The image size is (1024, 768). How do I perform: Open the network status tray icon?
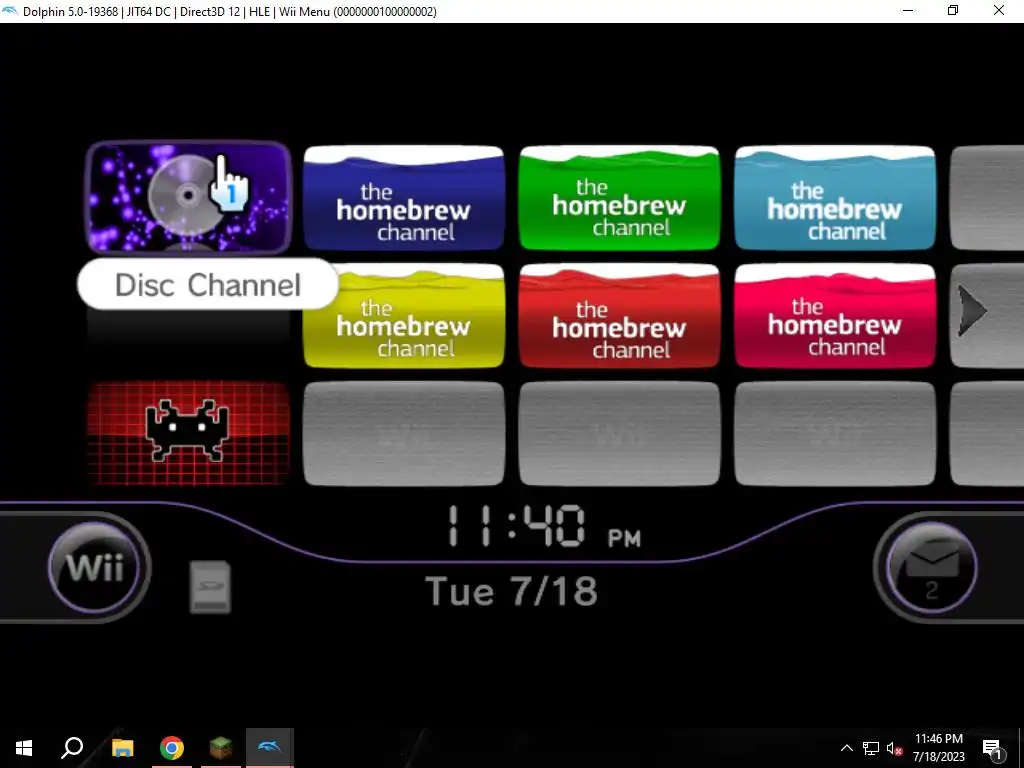(871, 748)
